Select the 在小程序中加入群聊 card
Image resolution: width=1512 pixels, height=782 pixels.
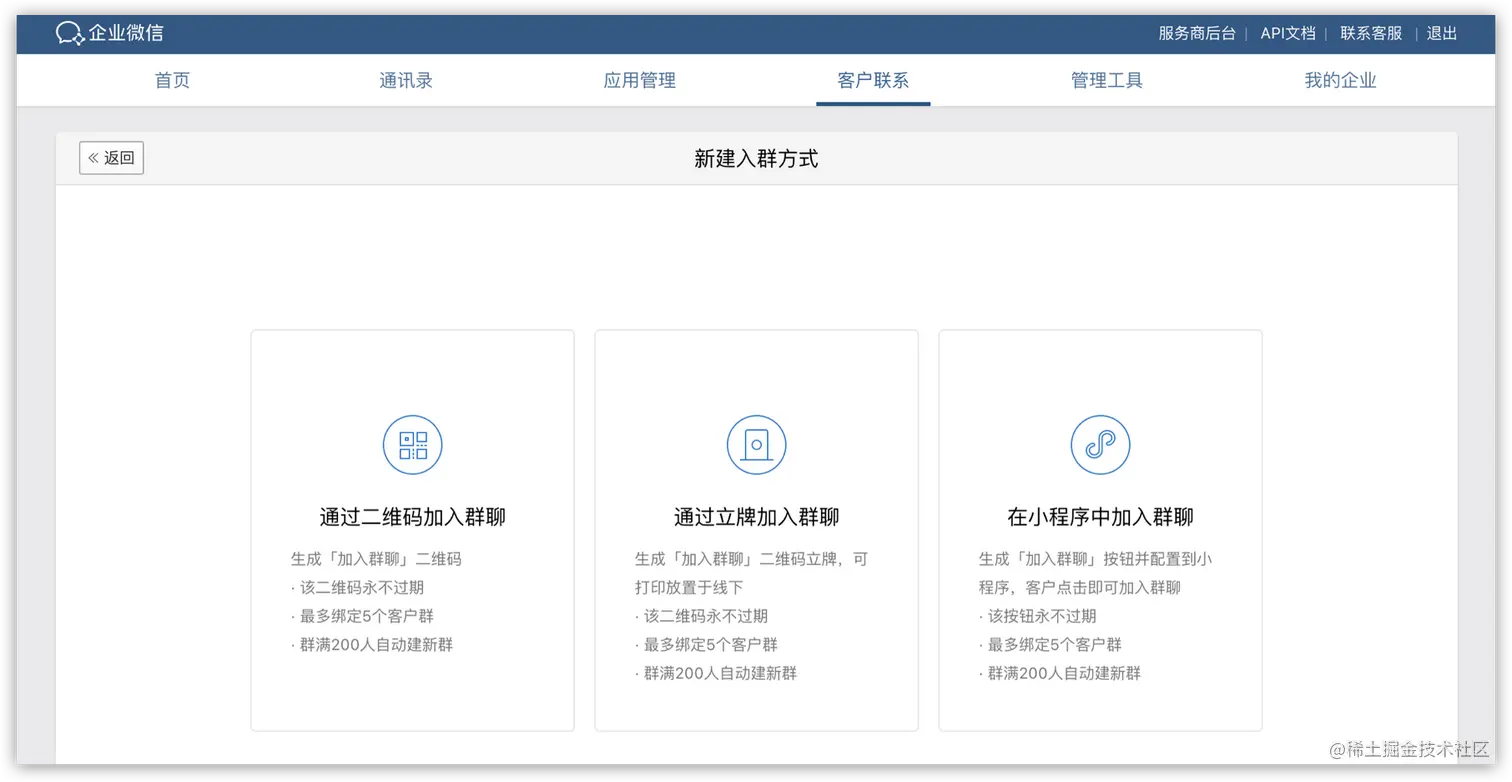(1100, 530)
